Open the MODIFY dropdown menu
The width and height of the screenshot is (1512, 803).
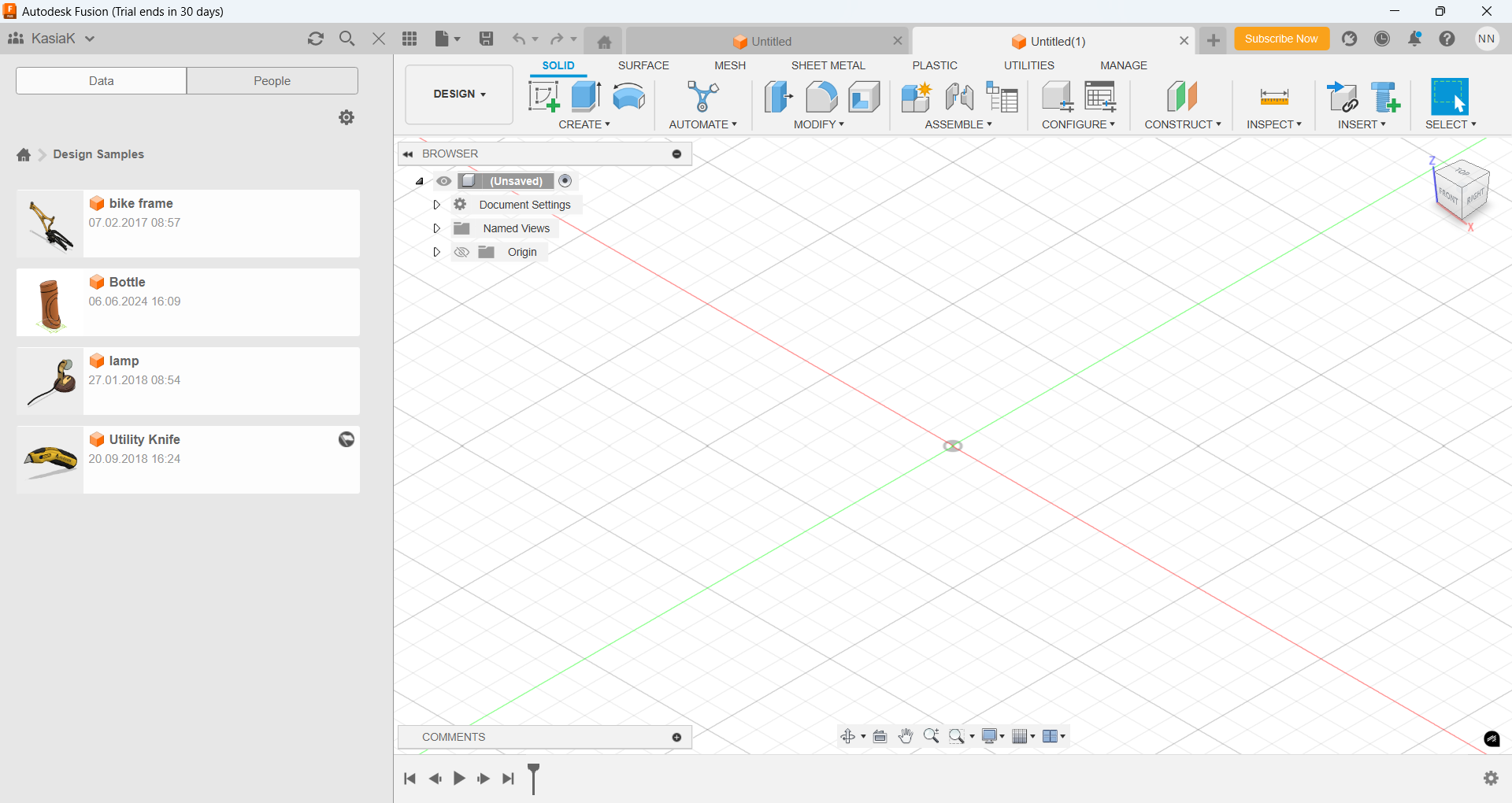coord(819,124)
